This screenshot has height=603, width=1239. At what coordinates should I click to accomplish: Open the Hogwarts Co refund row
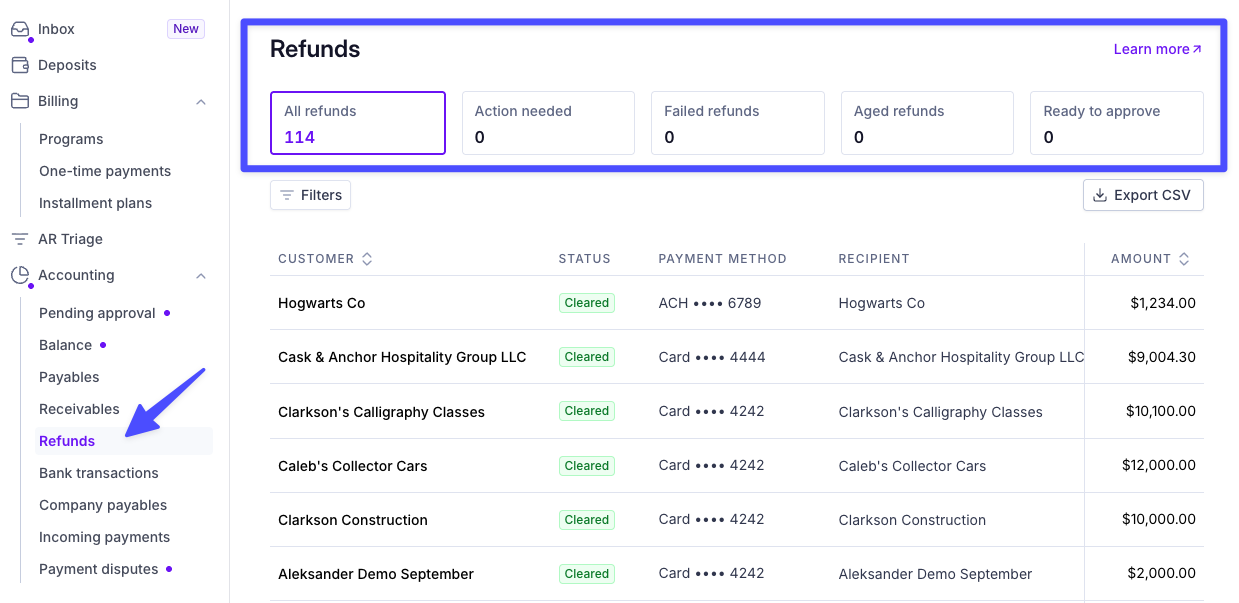point(737,303)
